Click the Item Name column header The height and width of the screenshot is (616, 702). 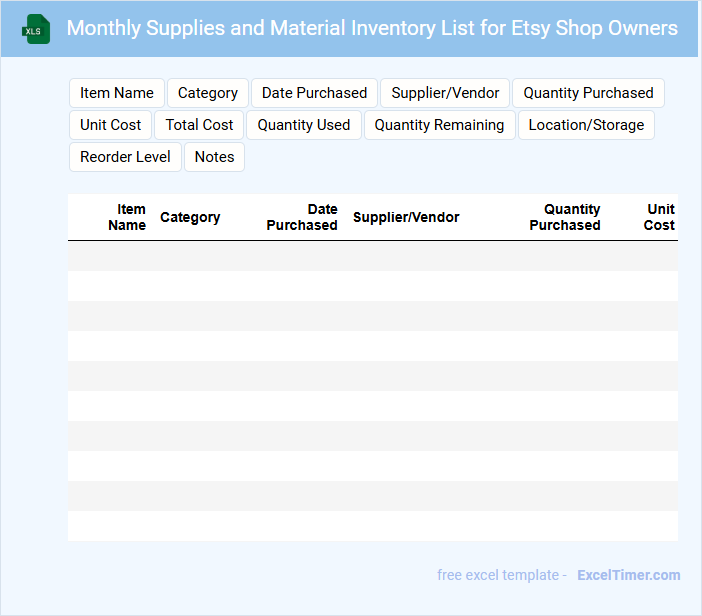(x=127, y=217)
